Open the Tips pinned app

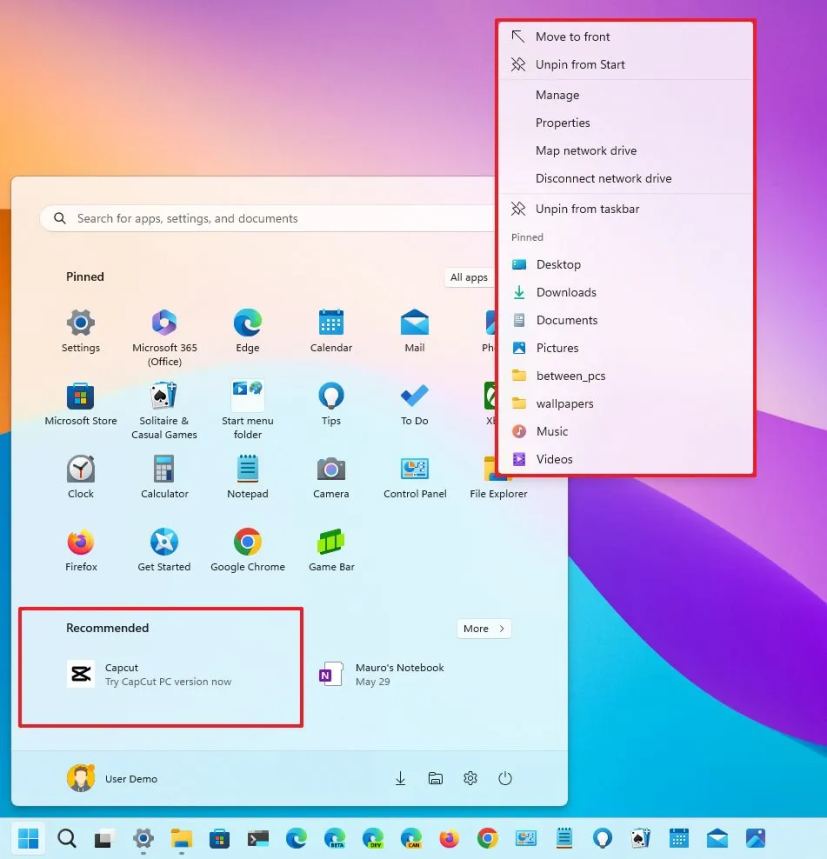click(331, 404)
